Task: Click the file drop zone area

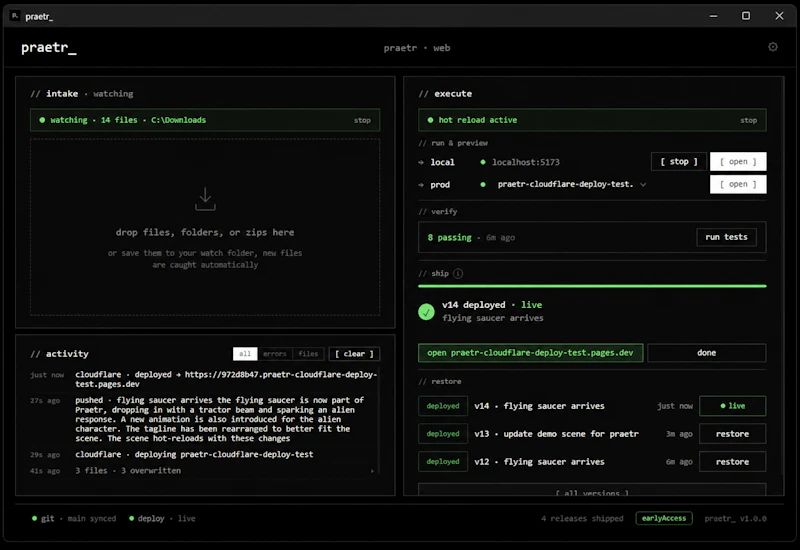Action: pyautogui.click(x=205, y=227)
